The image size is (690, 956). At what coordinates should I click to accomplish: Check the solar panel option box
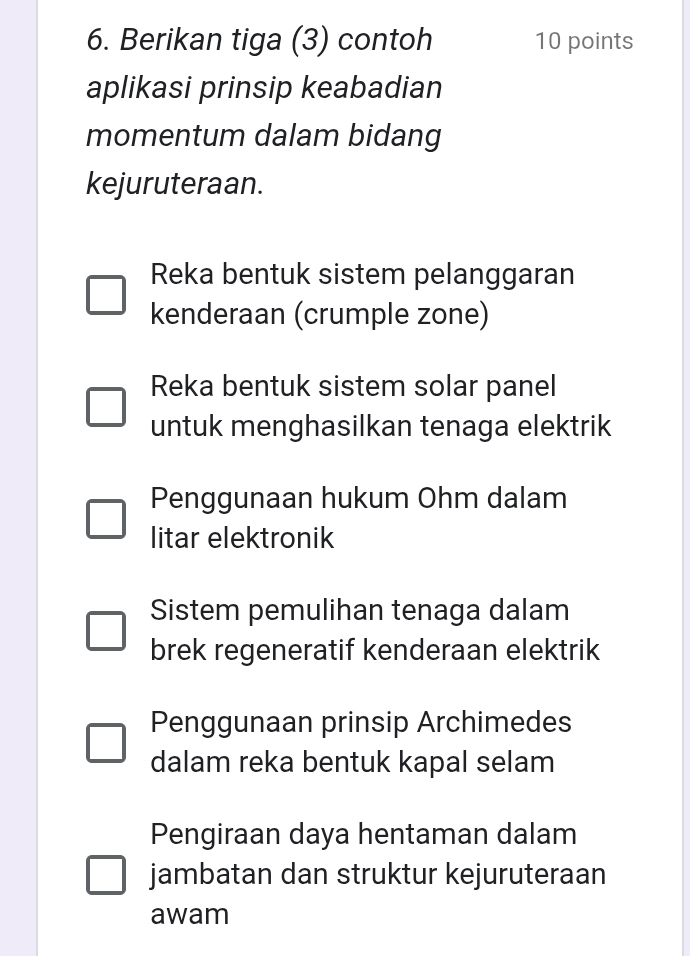(106, 407)
